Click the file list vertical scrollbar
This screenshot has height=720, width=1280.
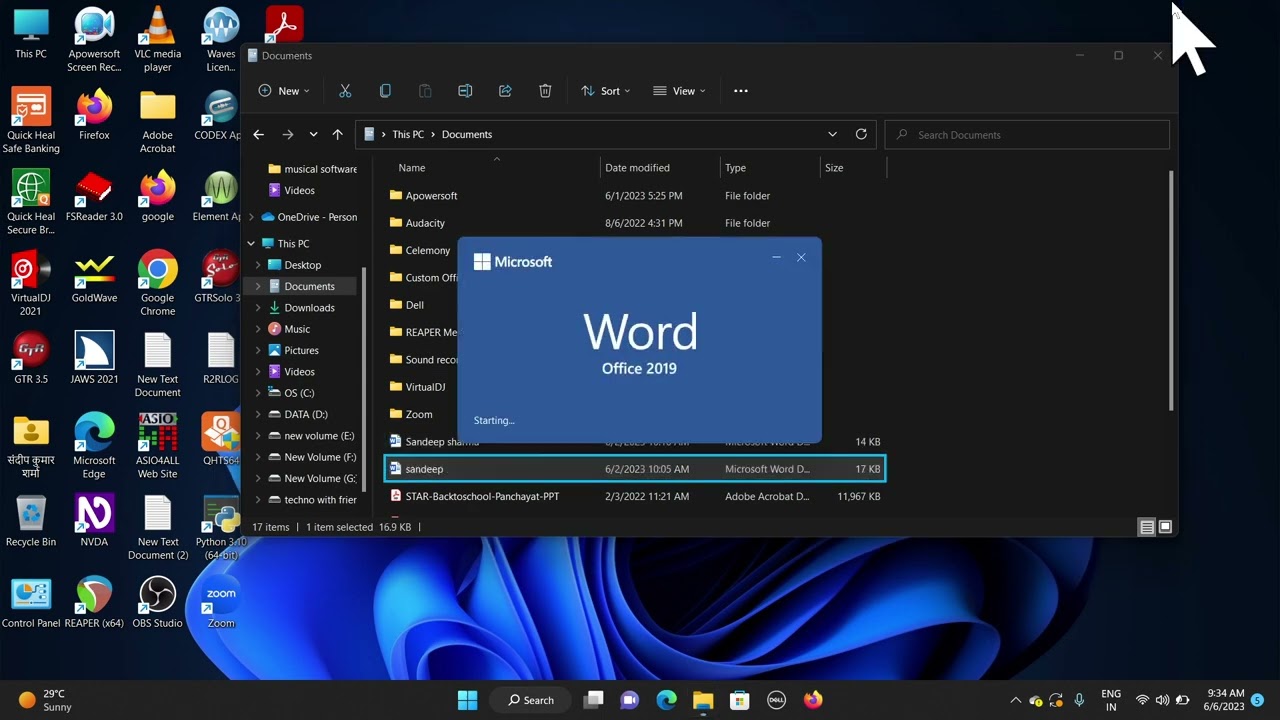(x=1171, y=290)
